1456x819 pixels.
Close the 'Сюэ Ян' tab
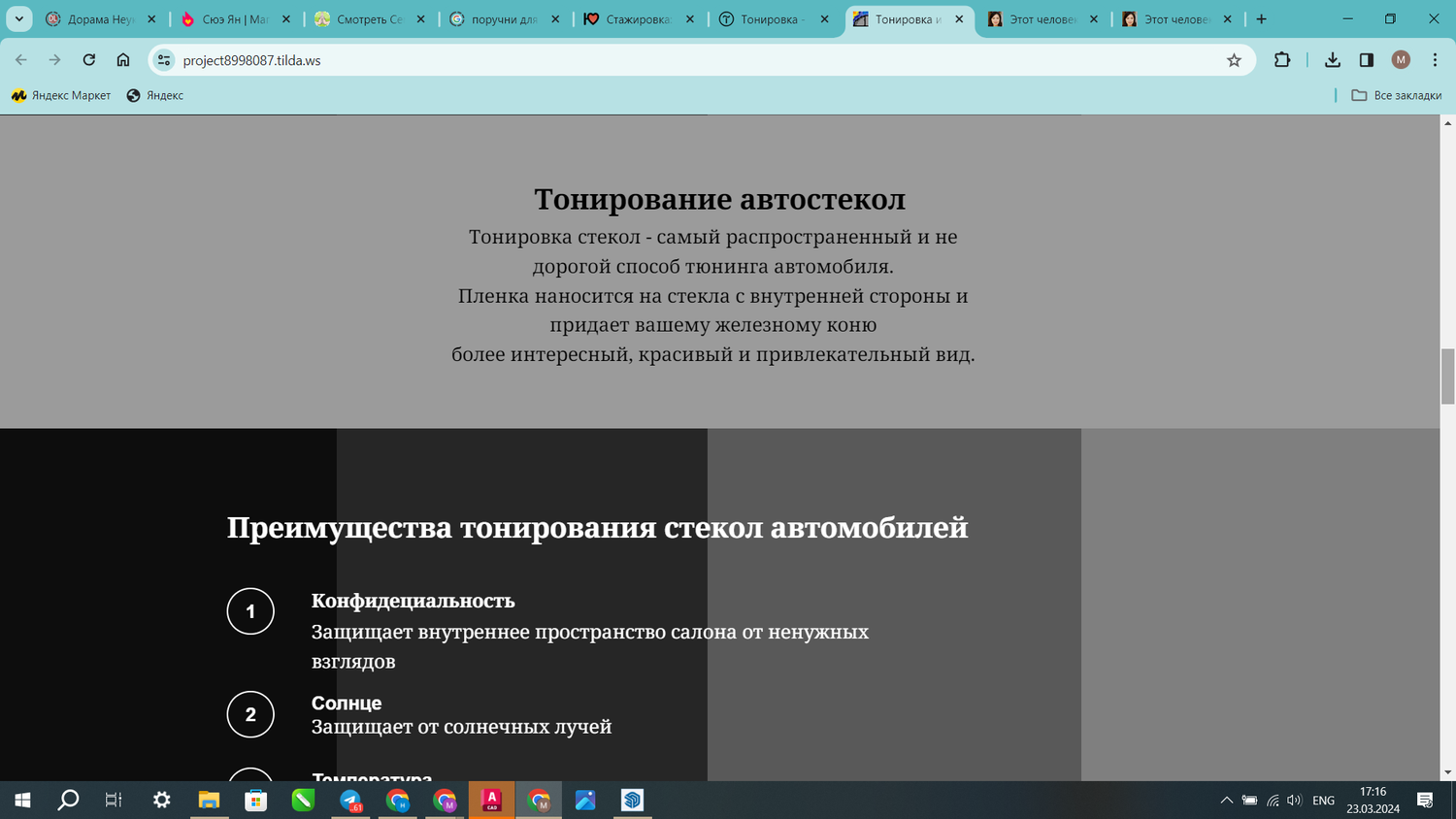pyautogui.click(x=286, y=19)
